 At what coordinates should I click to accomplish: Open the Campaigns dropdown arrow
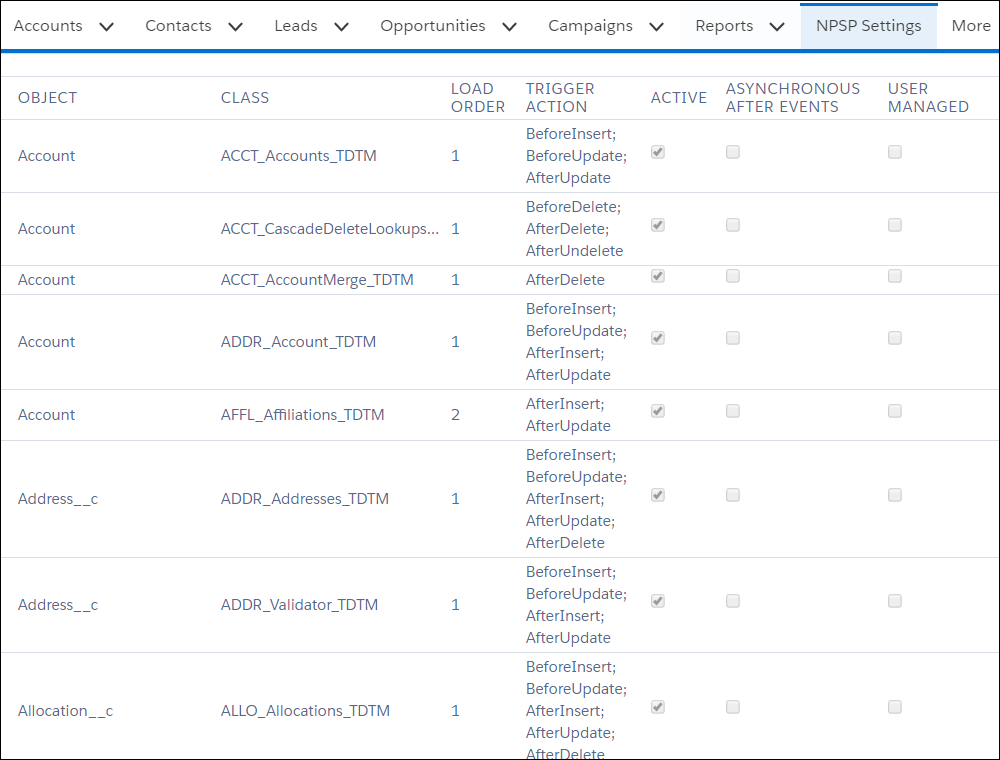(x=657, y=26)
